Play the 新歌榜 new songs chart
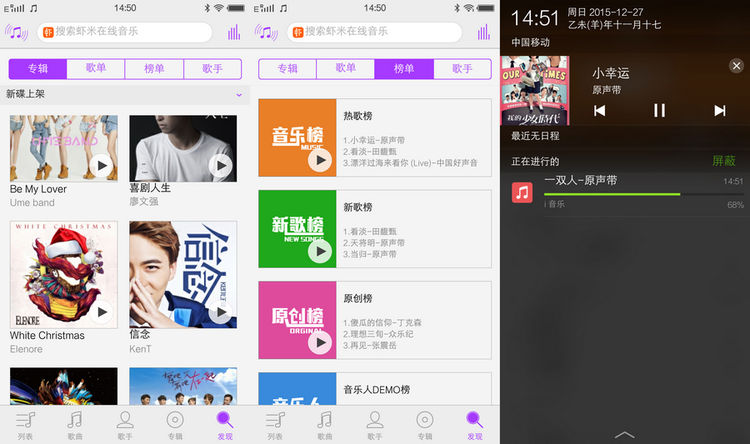The image size is (750, 444). click(x=320, y=251)
